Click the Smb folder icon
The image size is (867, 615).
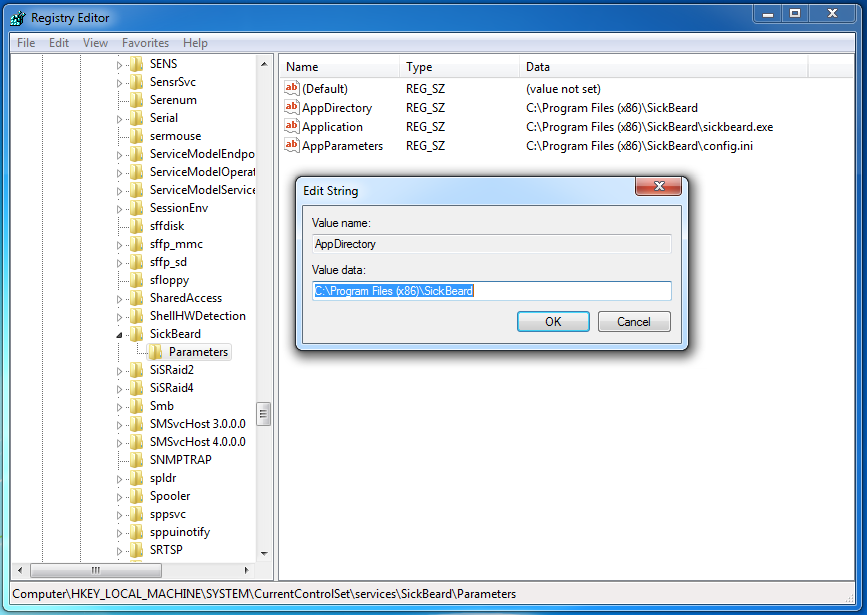click(x=137, y=406)
